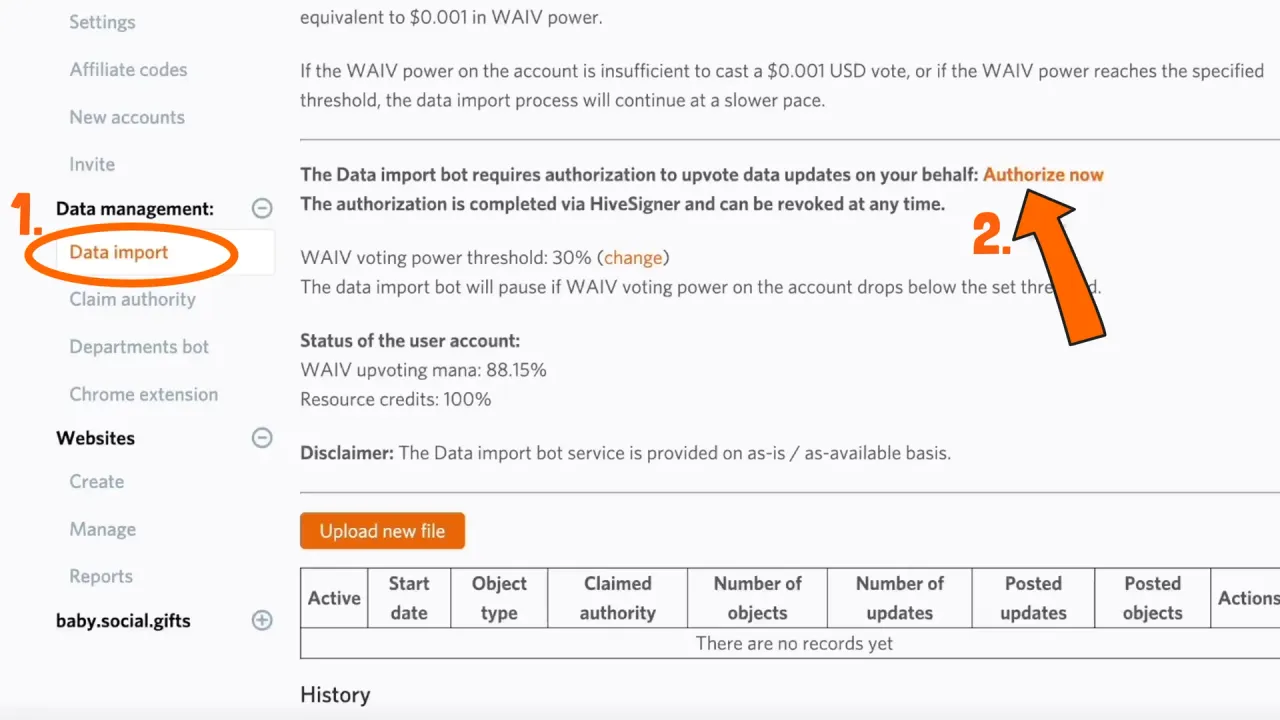Click the Active column header

pos(334,598)
